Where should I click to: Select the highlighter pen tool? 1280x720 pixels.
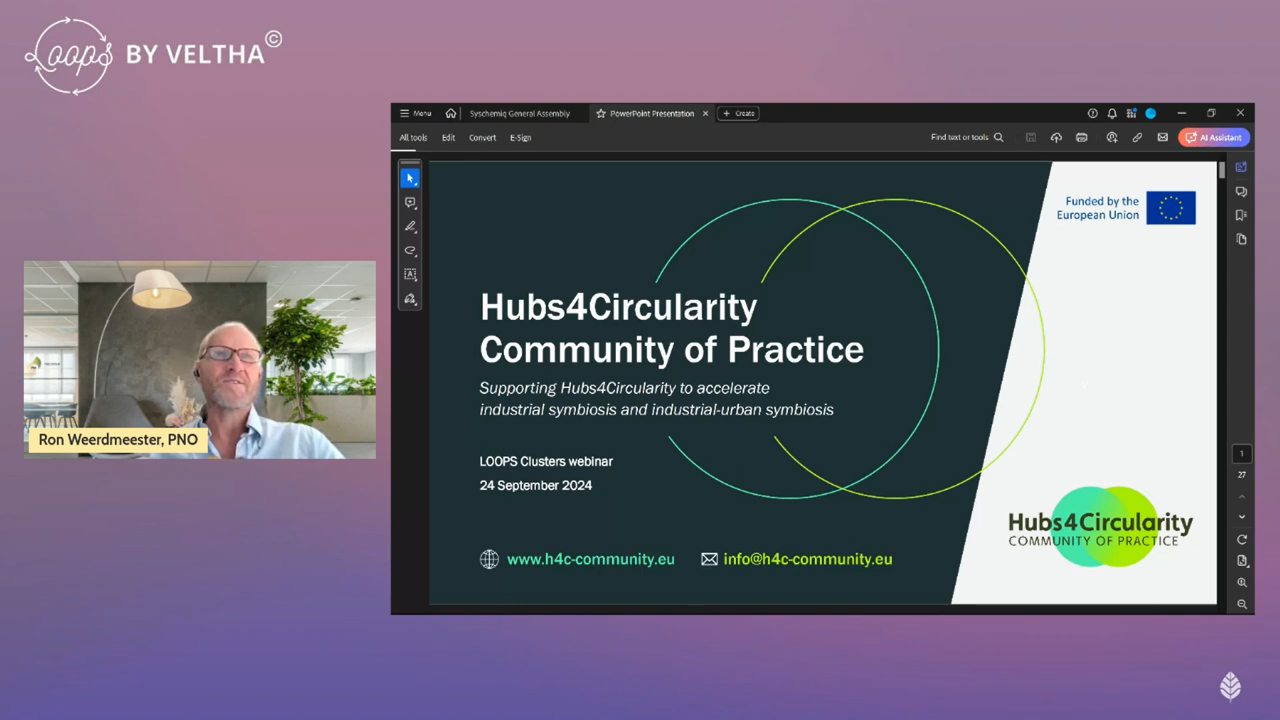click(x=410, y=227)
